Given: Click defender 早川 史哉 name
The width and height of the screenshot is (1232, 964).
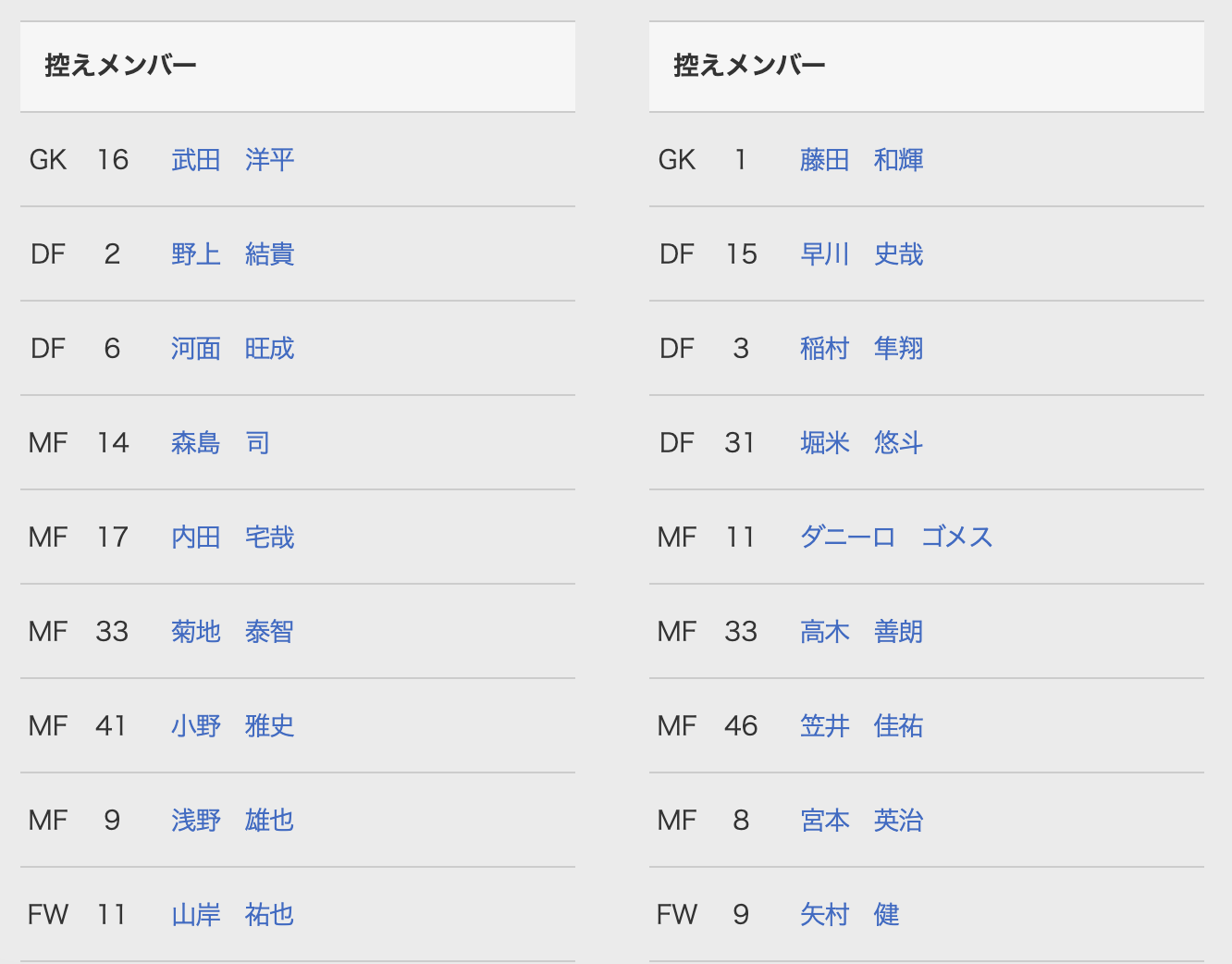Looking at the screenshot, I should tap(862, 254).
